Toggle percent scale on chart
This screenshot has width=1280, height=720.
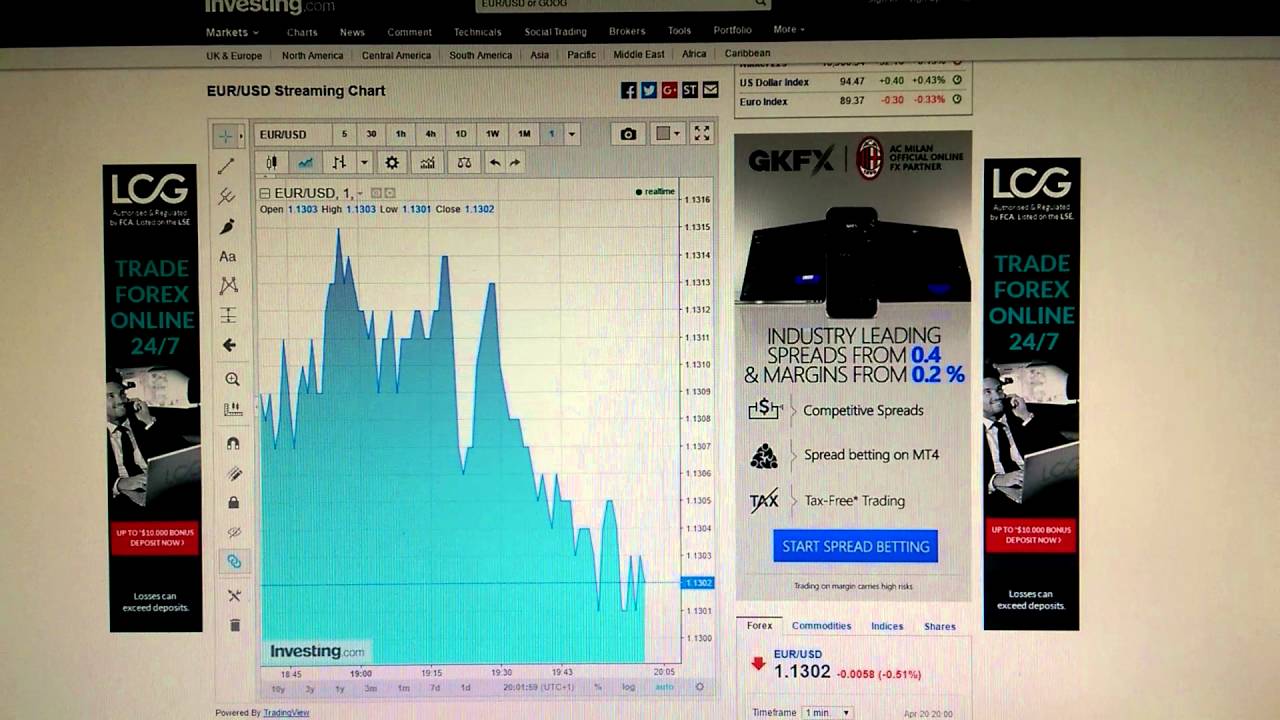pos(598,687)
